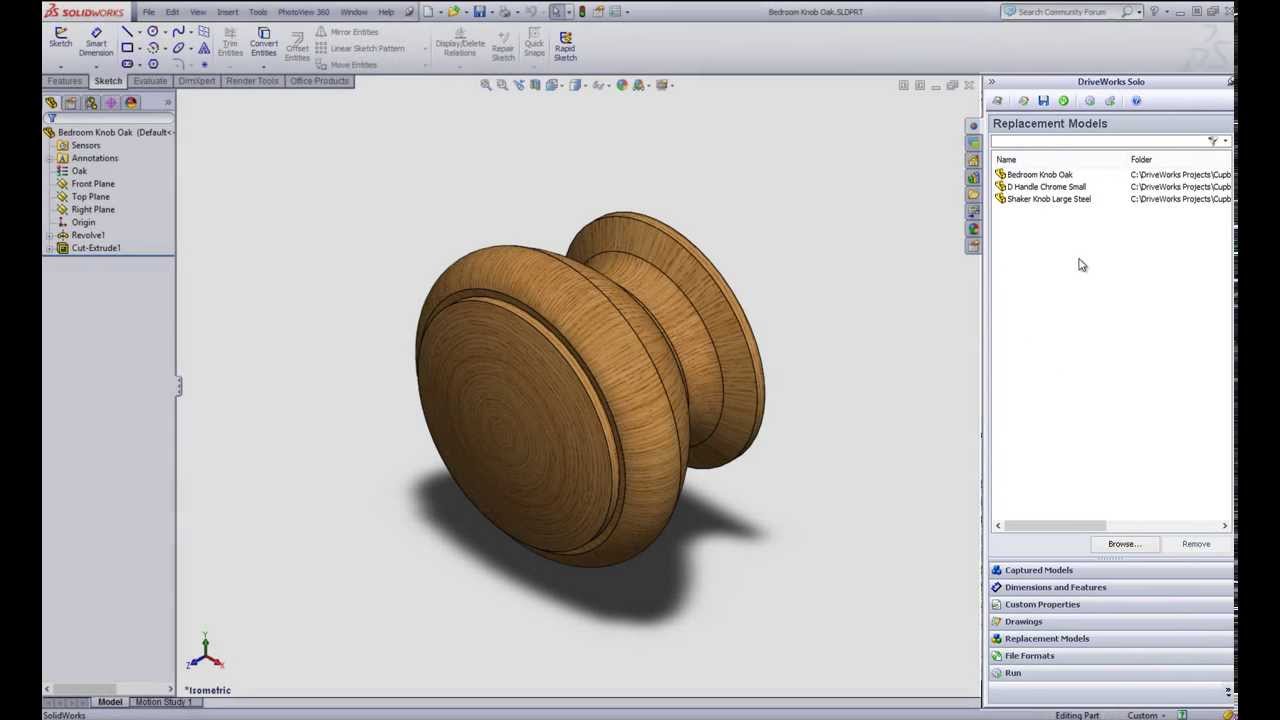Activate the Sketch tool
This screenshot has width=1280, height=720.
pos(60,38)
